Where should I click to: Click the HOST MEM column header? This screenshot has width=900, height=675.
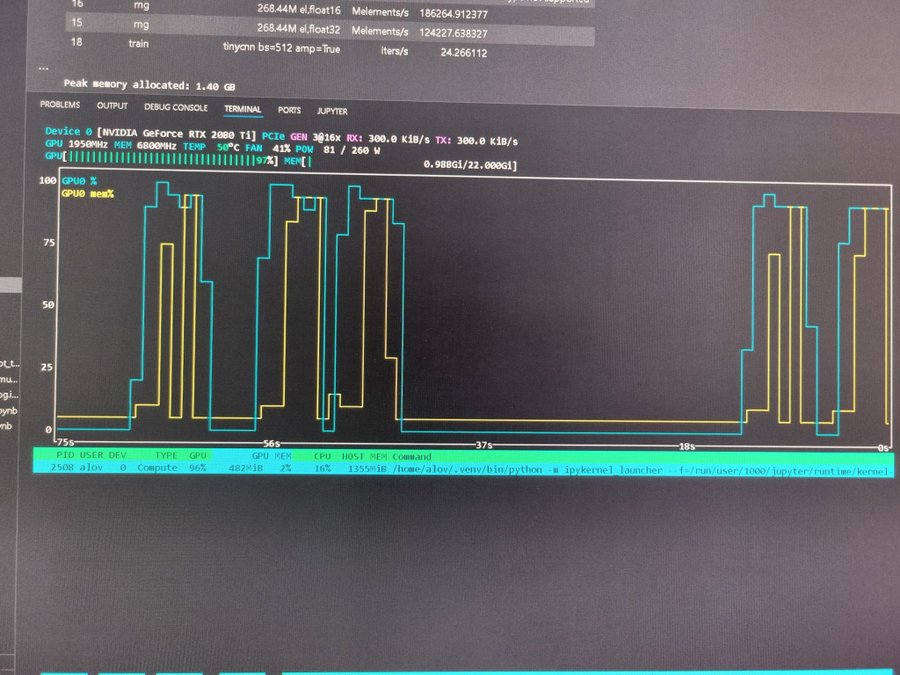pyautogui.click(x=364, y=456)
